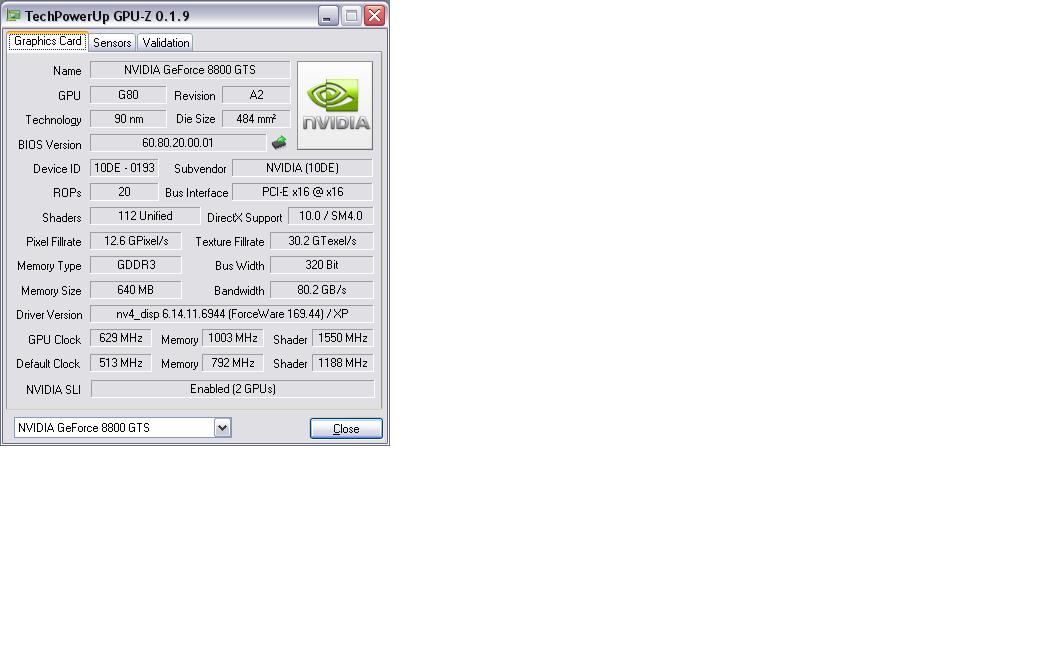
Task: Click Bus Width value 320 Bit
Action: 322,265
